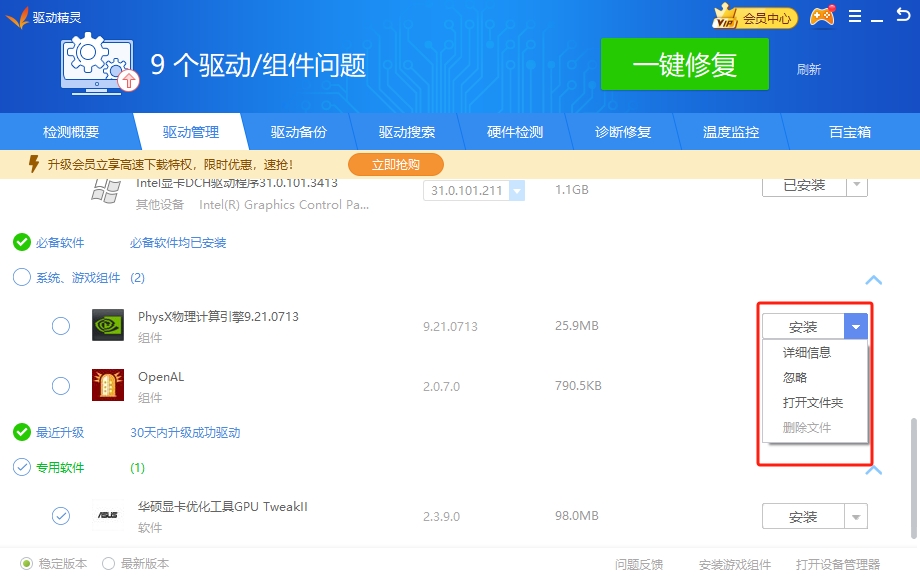This screenshot has height=580, width=920.
Task: Click the NVIDIA PhysX component icon
Action: 108,325
